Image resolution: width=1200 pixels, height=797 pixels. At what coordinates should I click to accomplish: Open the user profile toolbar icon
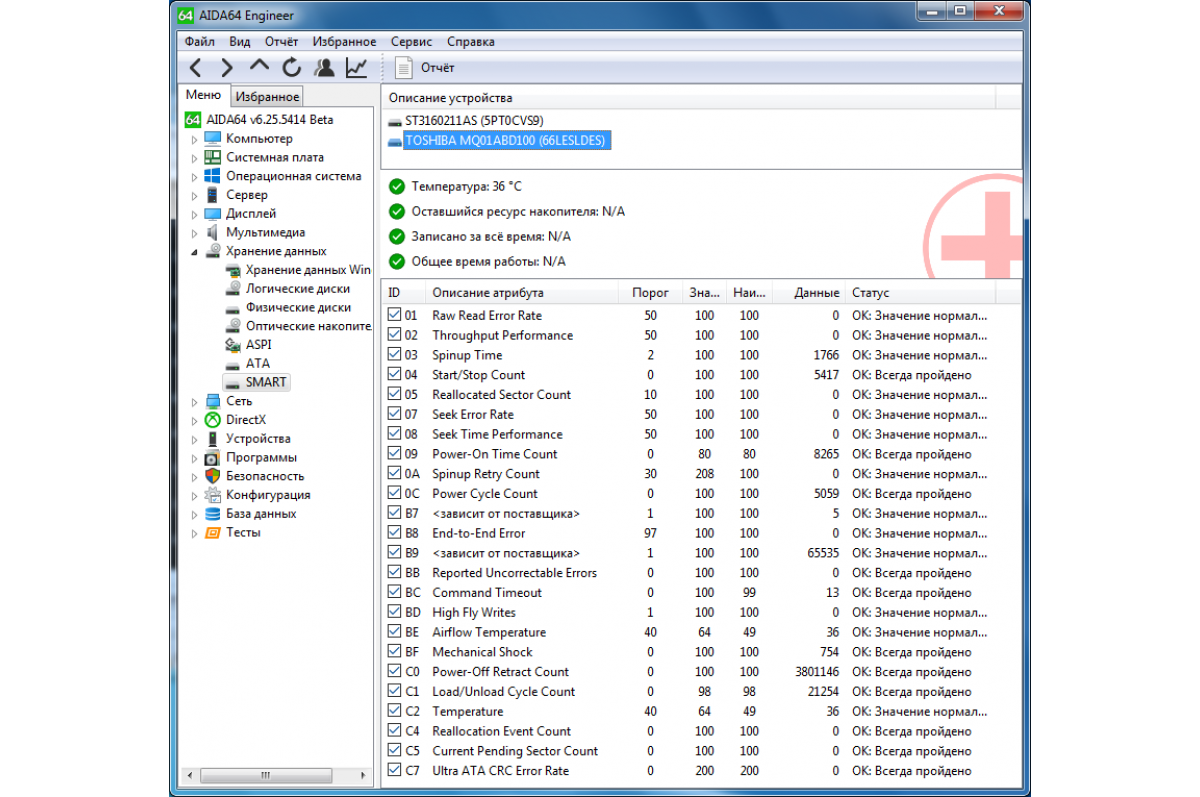pyautogui.click(x=323, y=67)
